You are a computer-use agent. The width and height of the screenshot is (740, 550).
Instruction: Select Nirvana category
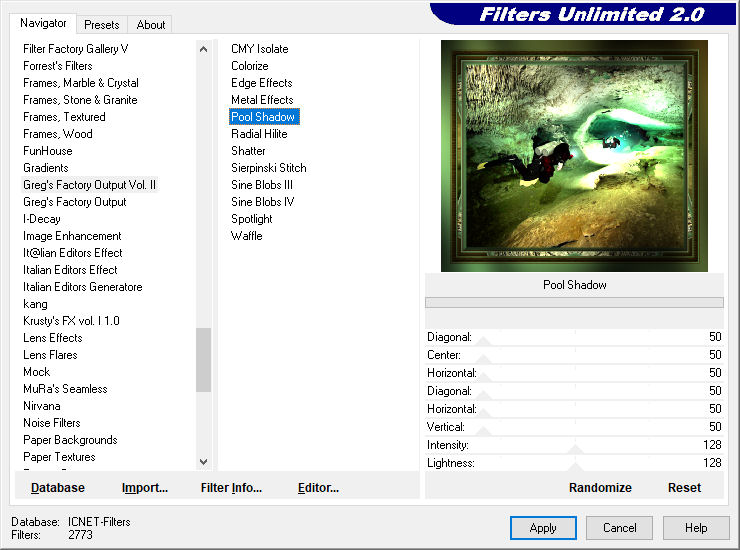[x=42, y=406]
